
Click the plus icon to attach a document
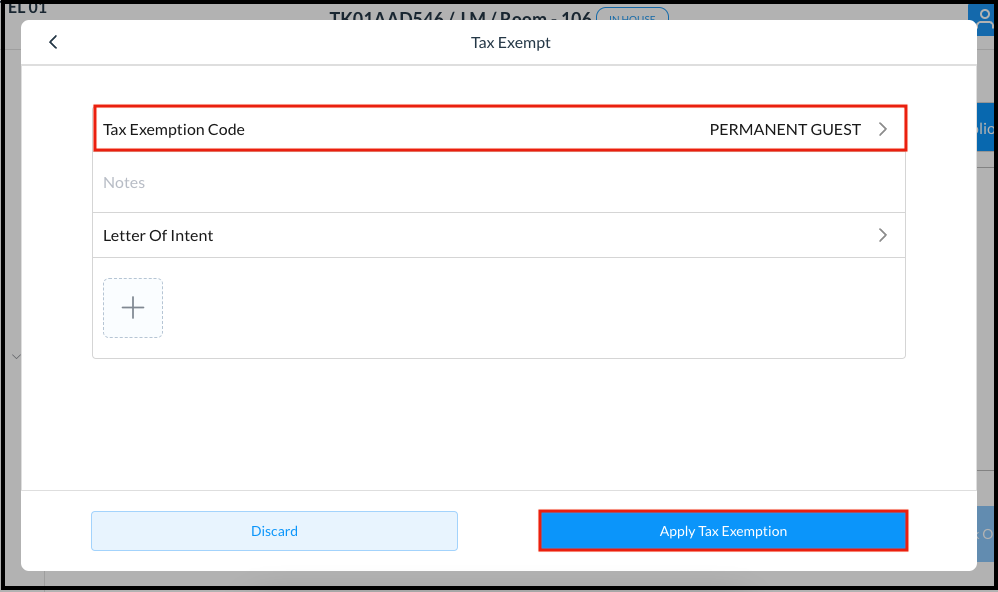tap(133, 307)
